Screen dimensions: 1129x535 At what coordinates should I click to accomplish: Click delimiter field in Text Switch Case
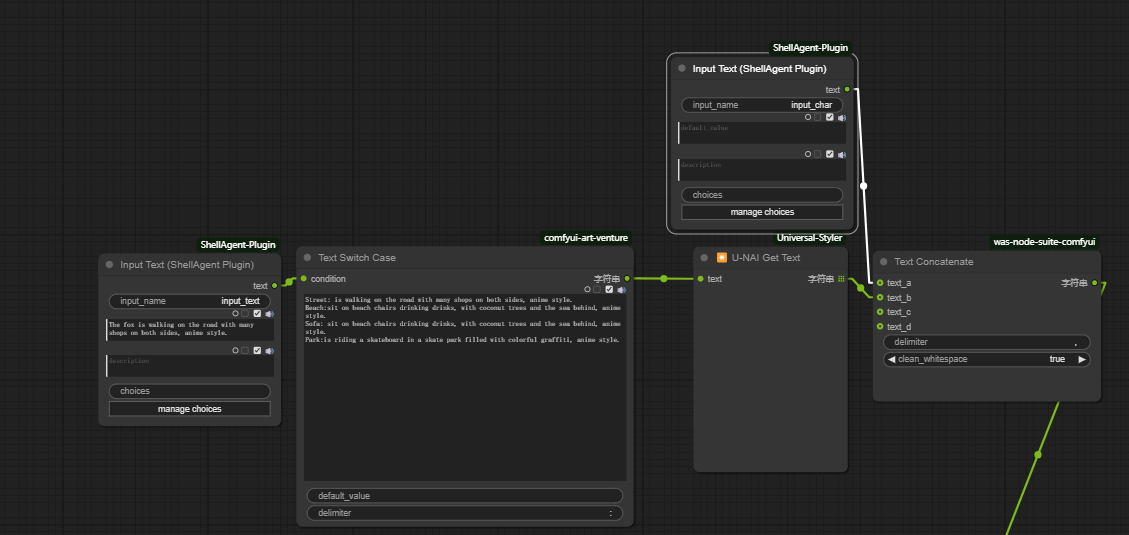(x=464, y=513)
